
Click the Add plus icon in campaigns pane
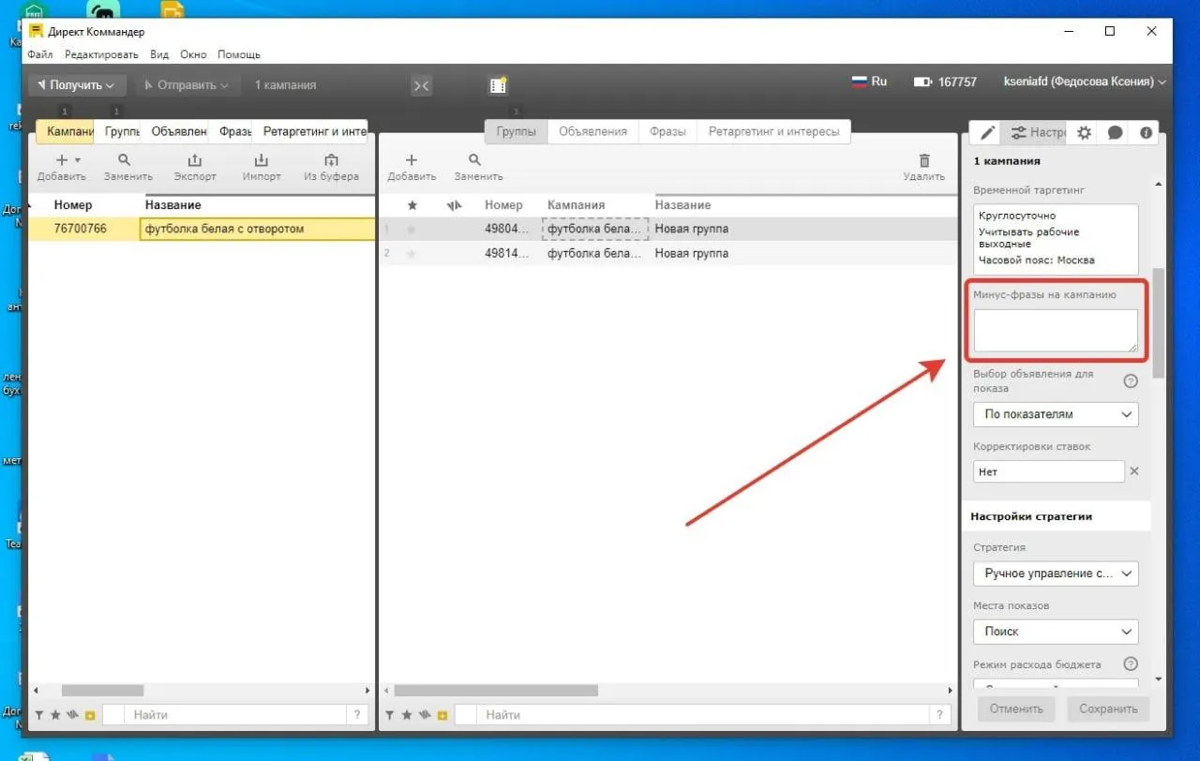click(x=62, y=160)
